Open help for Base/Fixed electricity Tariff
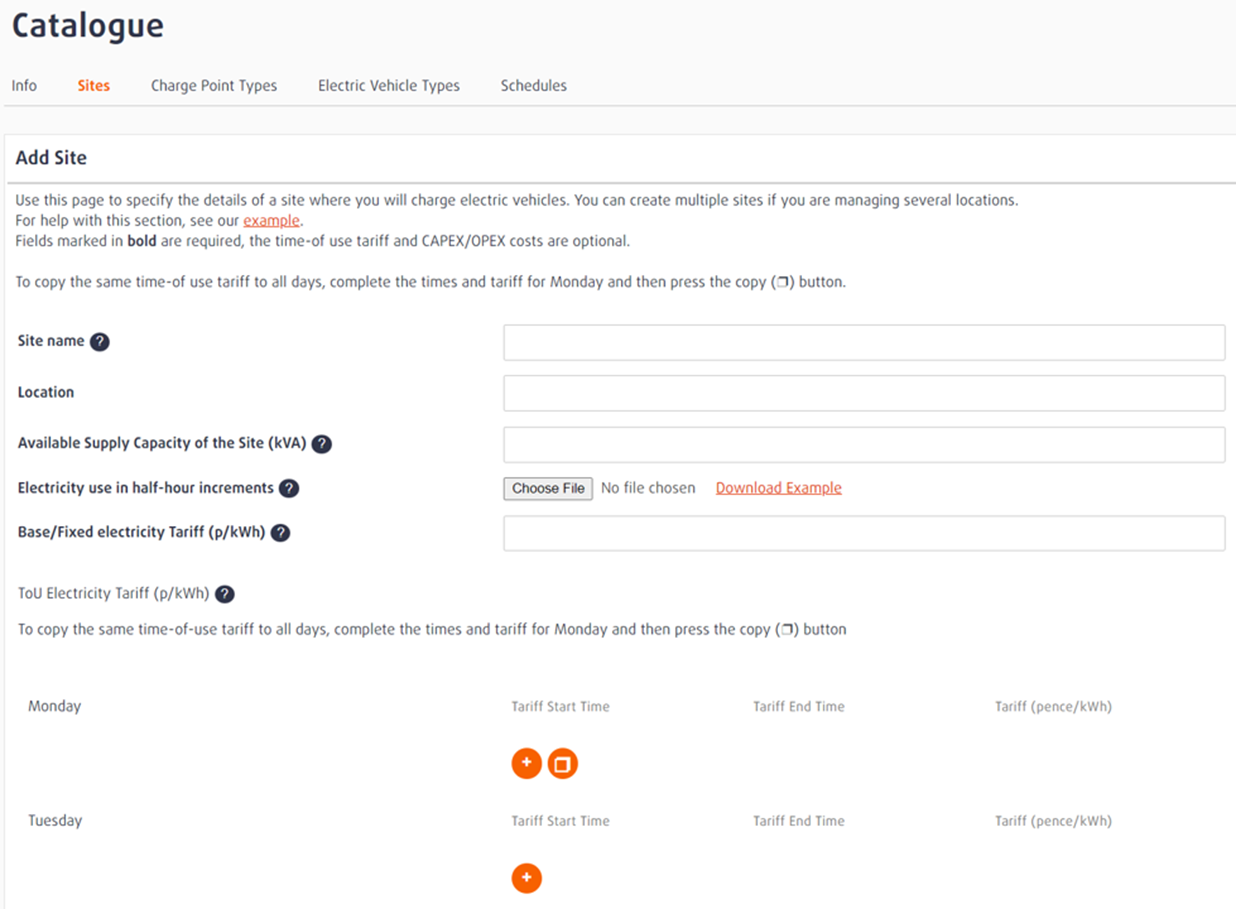The image size is (1236, 909). tap(280, 532)
